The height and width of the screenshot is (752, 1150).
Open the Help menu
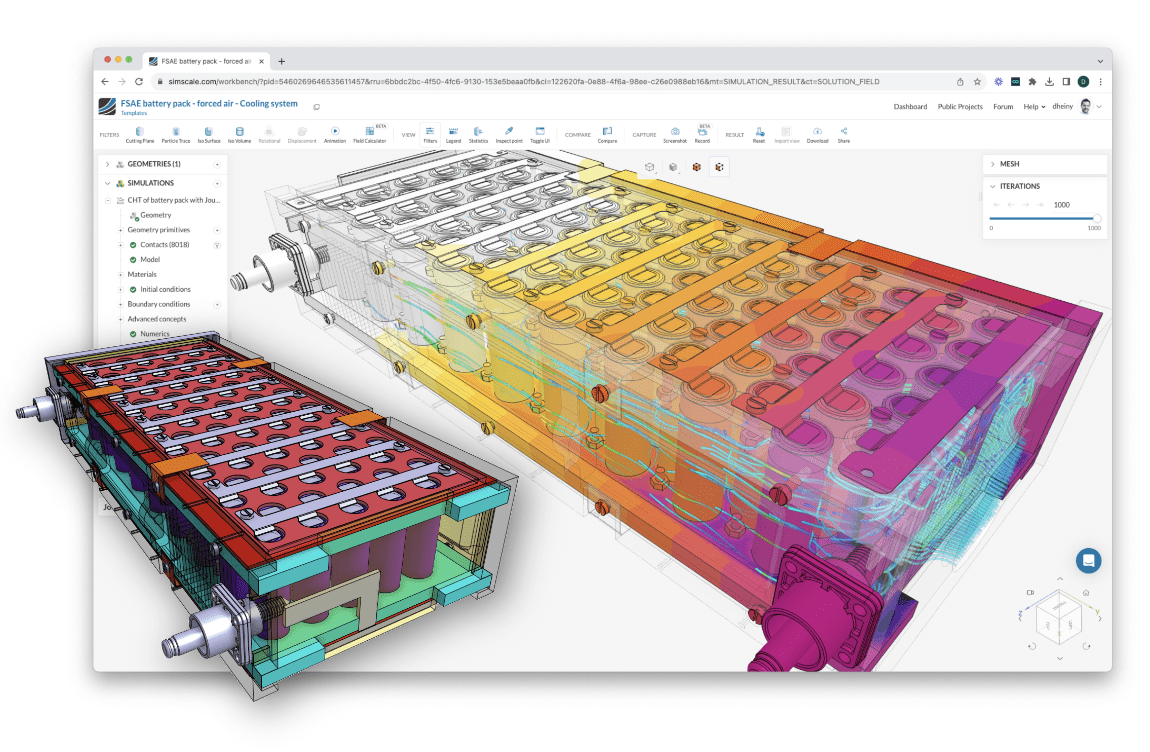[1033, 107]
